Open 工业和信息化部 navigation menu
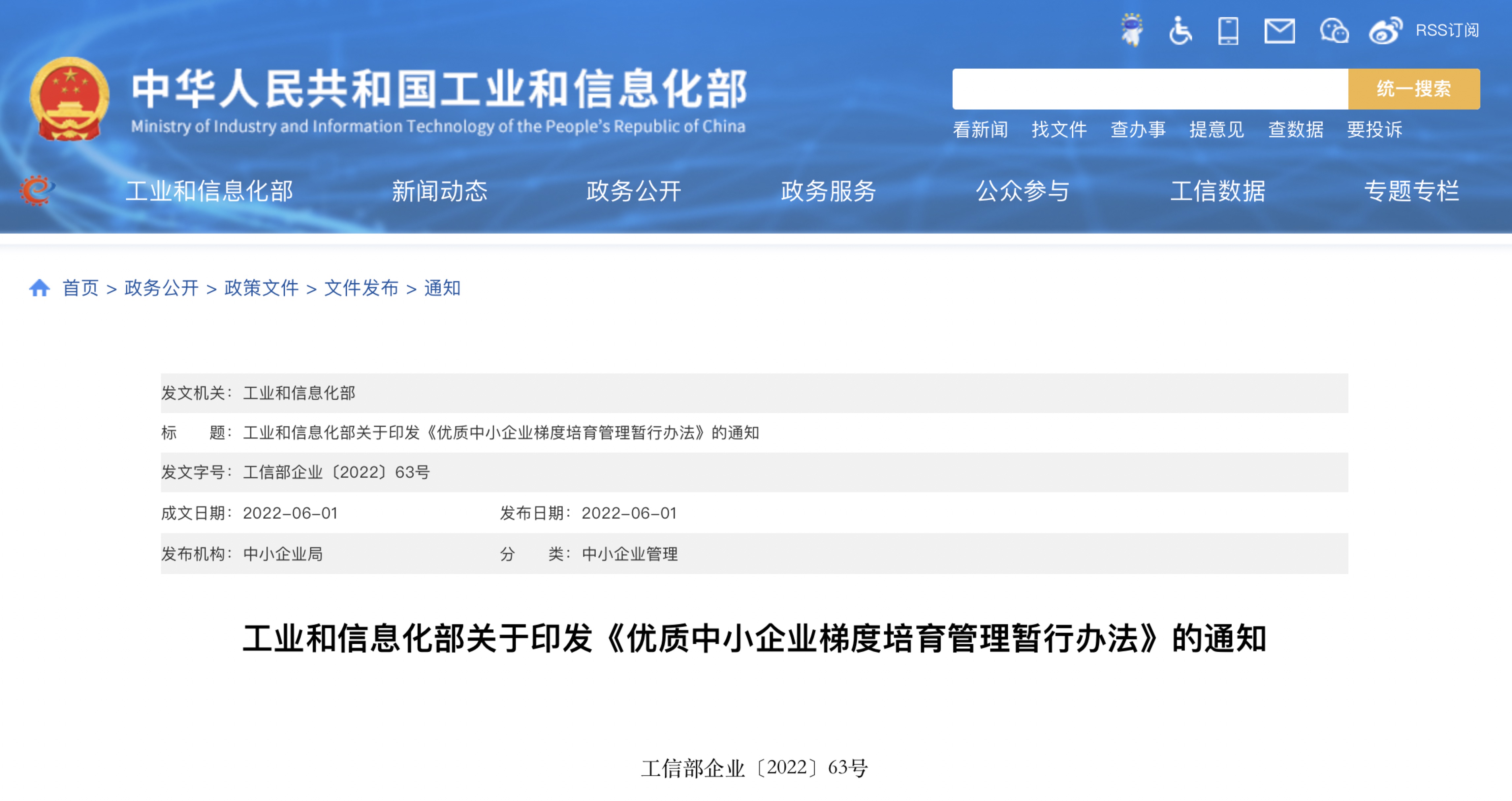This screenshot has width=1512, height=801. [209, 191]
